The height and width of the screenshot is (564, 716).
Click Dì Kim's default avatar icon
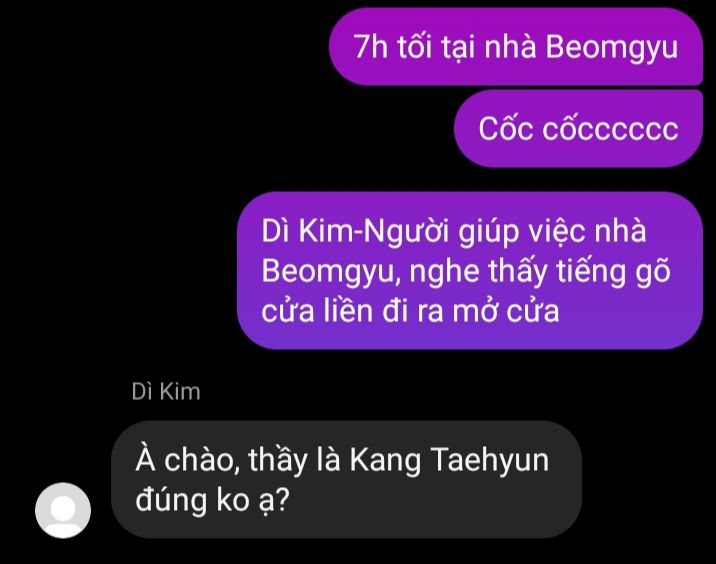tap(63, 510)
